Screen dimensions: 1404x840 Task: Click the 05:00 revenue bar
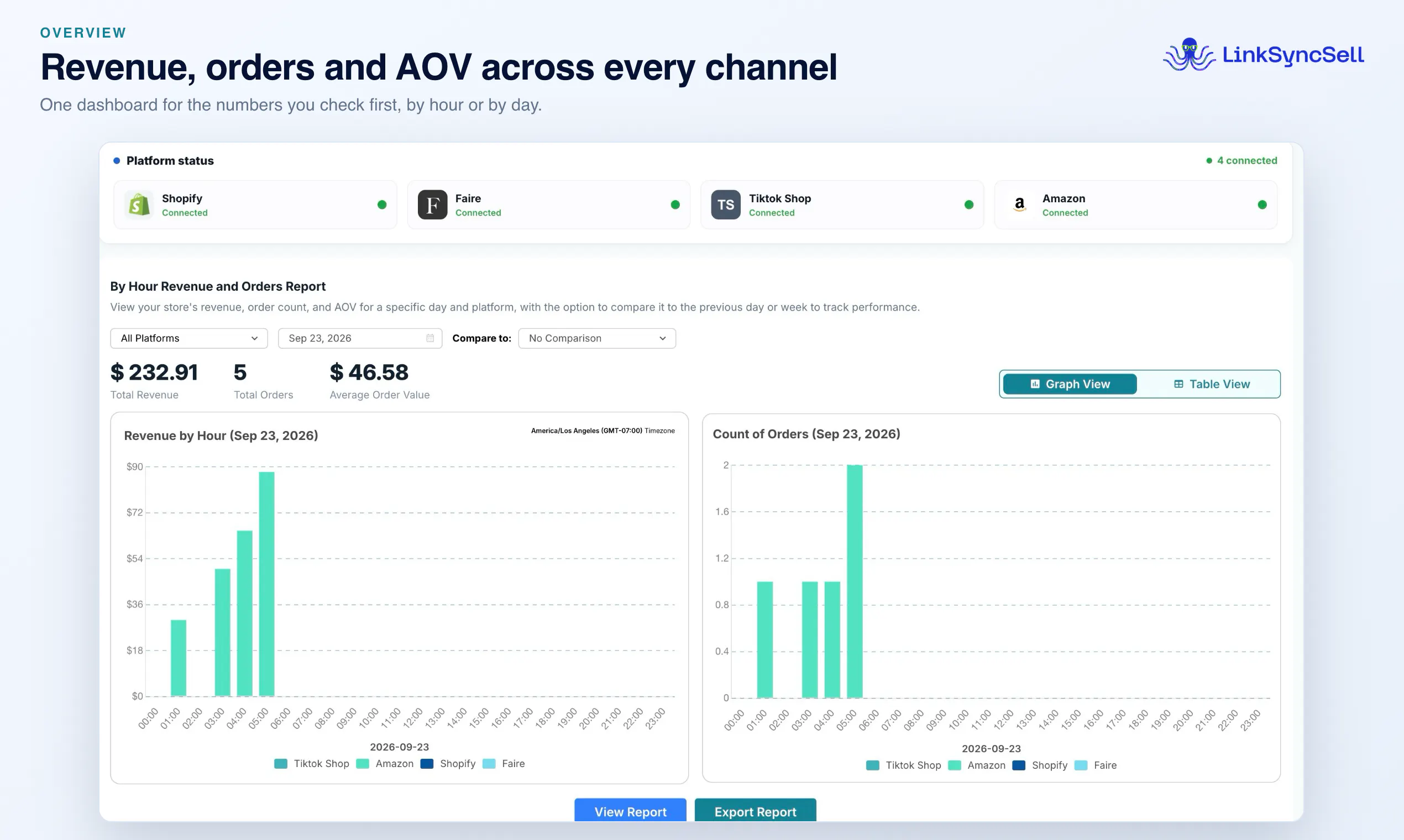pos(266,584)
